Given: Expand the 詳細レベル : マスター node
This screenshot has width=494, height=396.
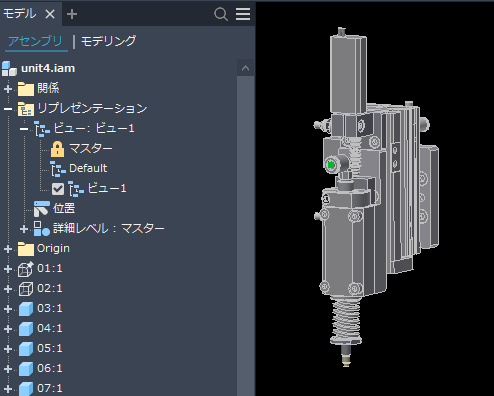Looking at the screenshot, I should (x=24, y=229).
